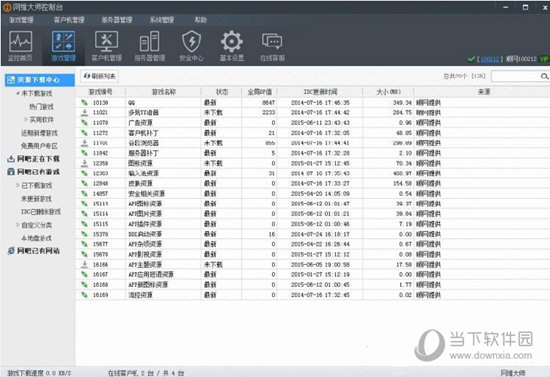Click the magnifier icon in search box
This screenshot has height=377, width=550.
[x=544, y=76]
